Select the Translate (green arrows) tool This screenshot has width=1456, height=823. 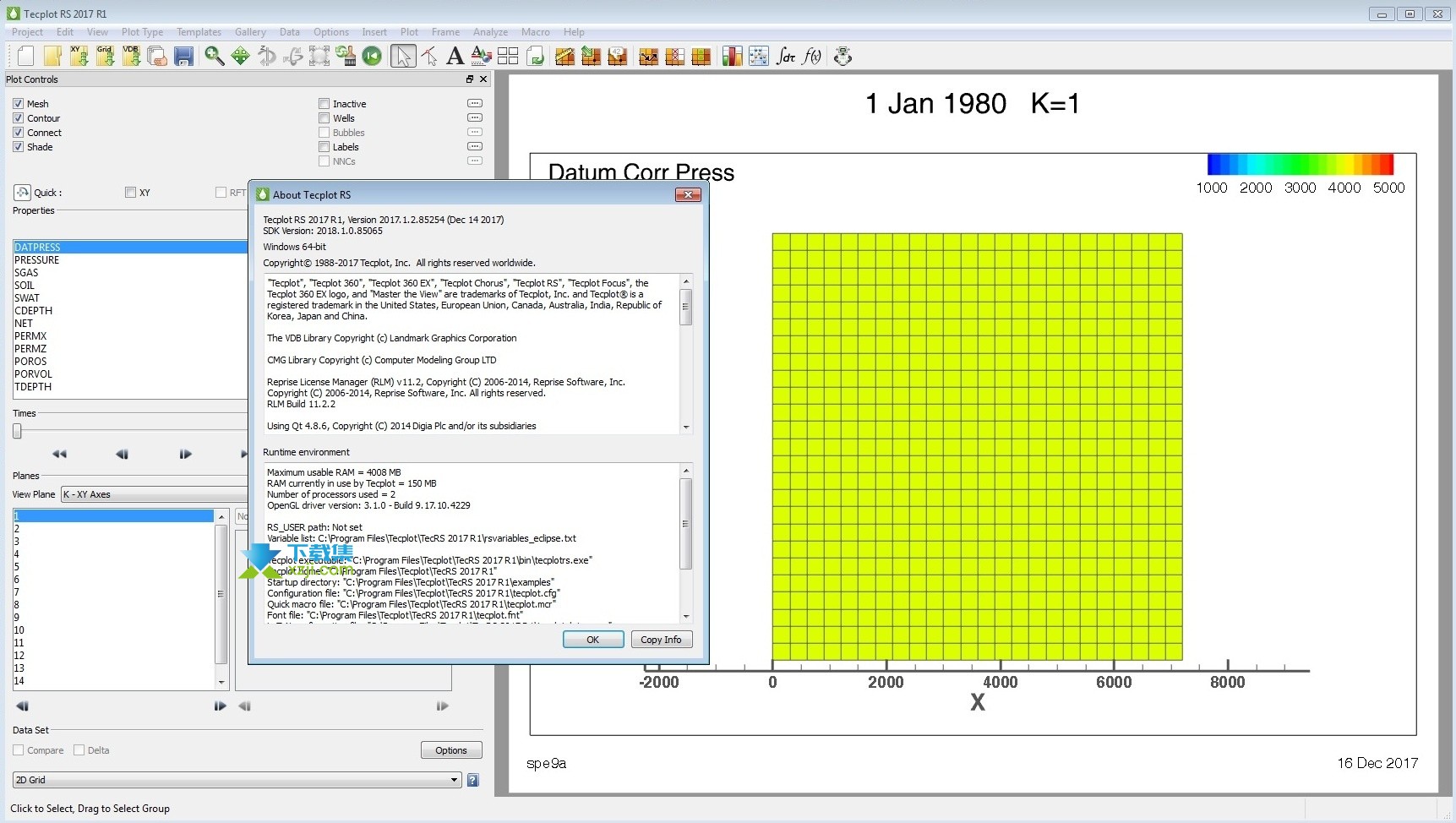pyautogui.click(x=241, y=57)
